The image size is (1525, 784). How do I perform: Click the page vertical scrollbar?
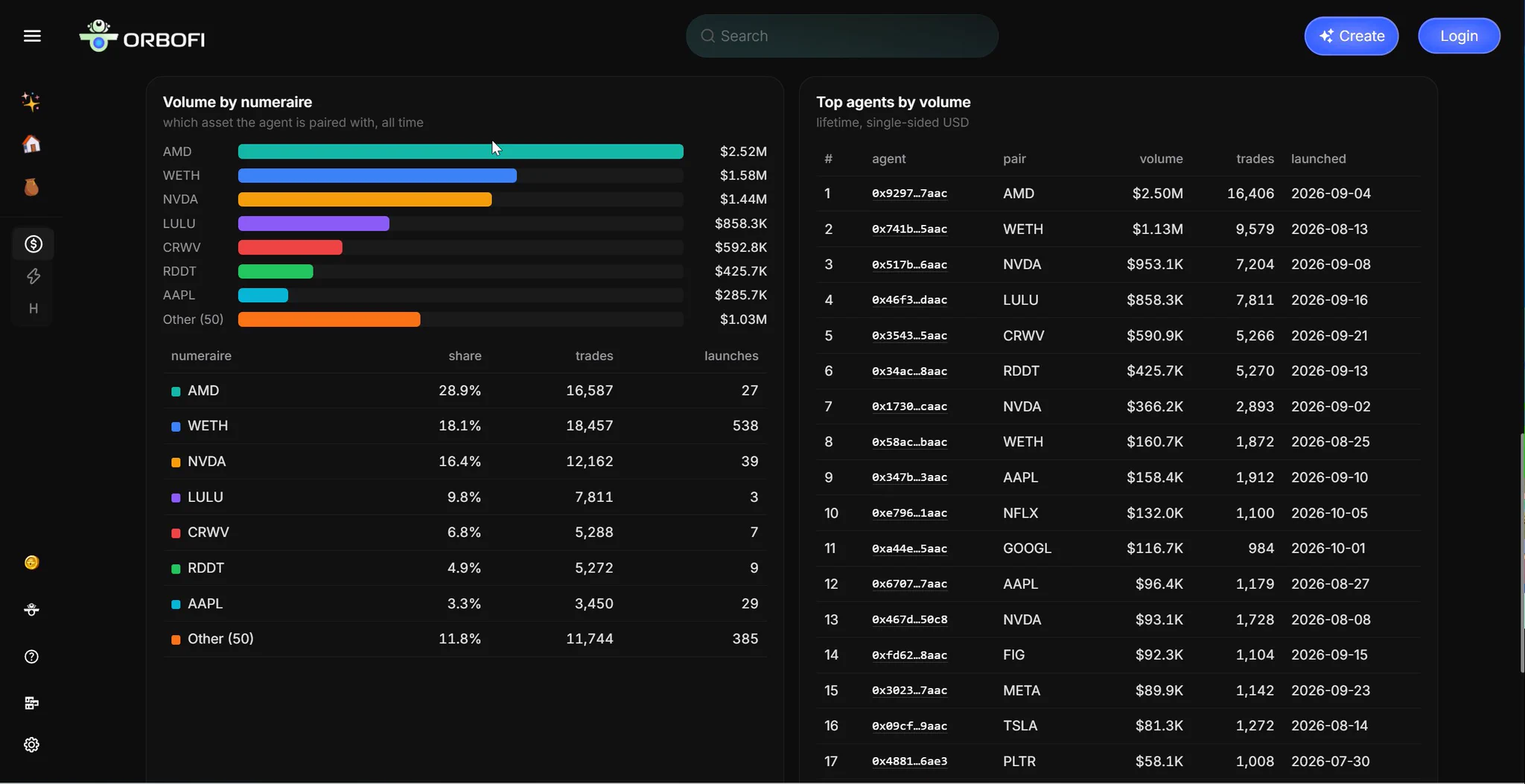(1521, 552)
